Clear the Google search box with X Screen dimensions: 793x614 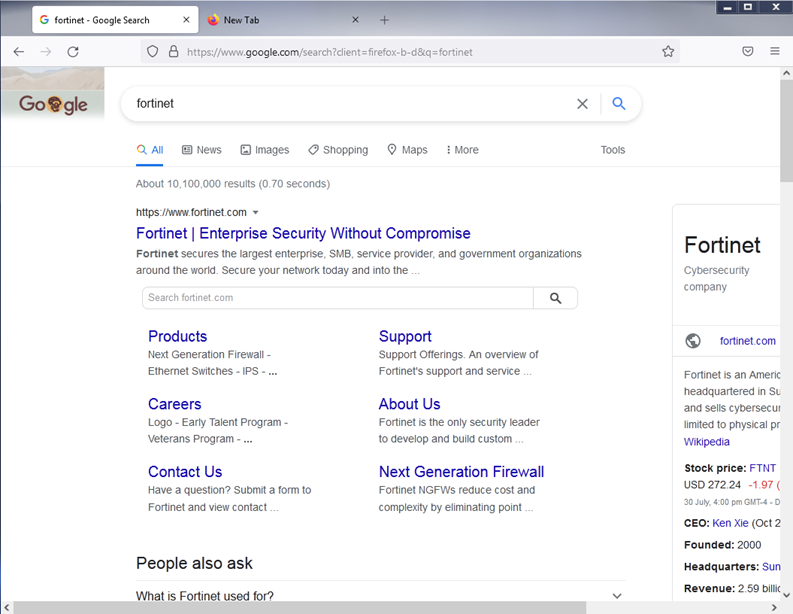coord(582,104)
